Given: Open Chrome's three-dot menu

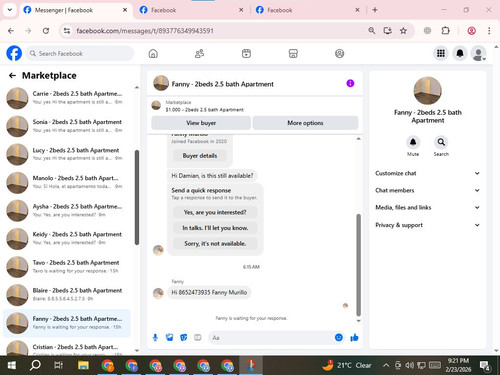Looking at the screenshot, I should tap(489, 31).
